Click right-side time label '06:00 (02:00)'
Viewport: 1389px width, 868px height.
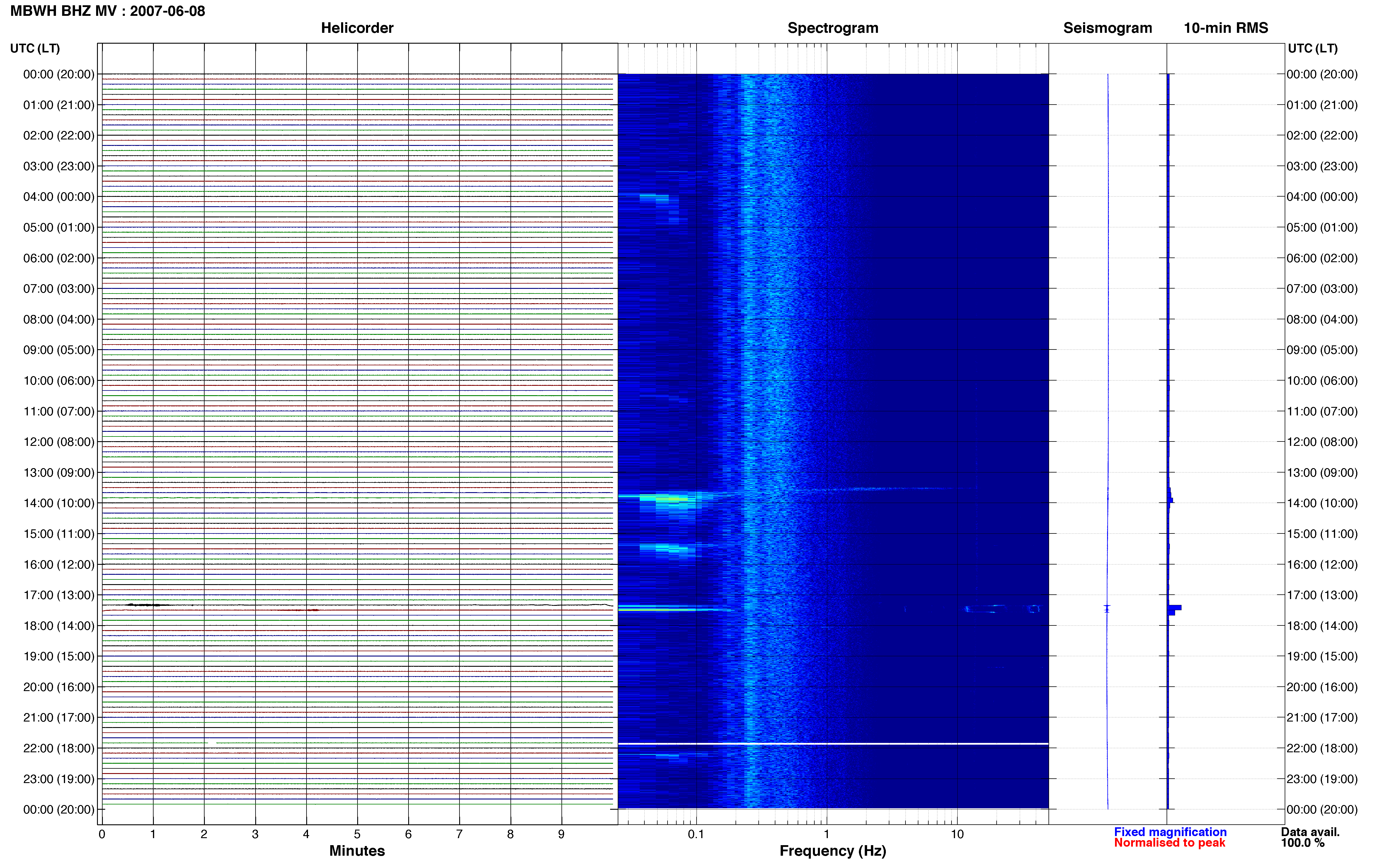pyautogui.click(x=1322, y=258)
